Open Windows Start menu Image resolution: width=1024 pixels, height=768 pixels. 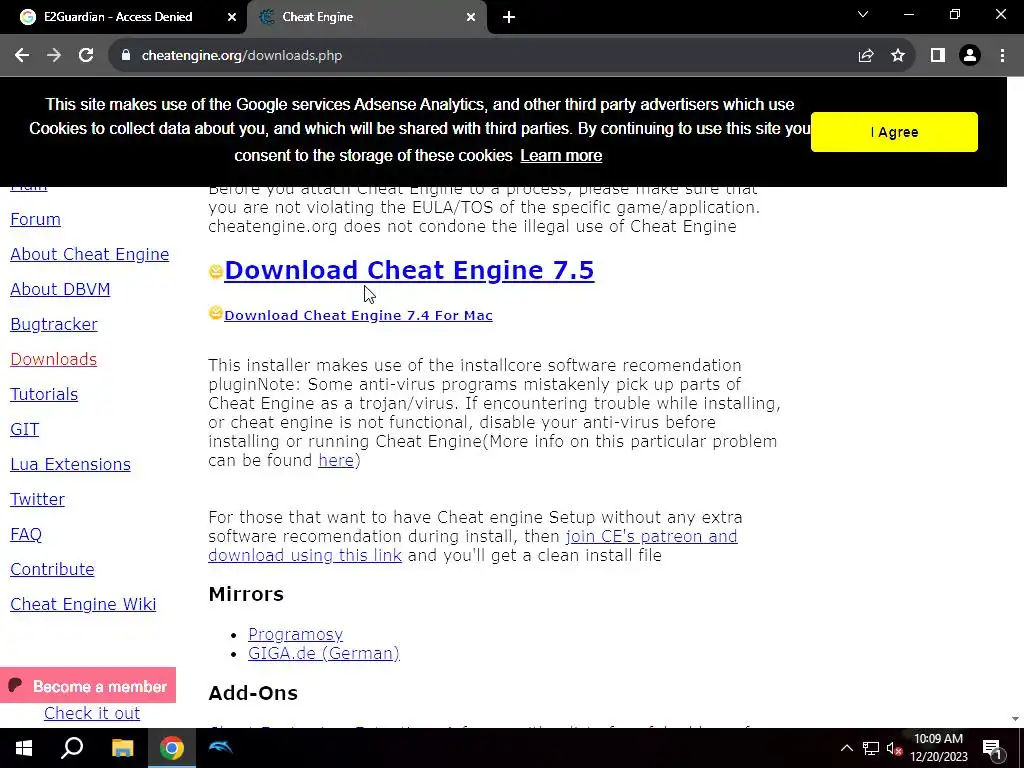click(x=24, y=748)
